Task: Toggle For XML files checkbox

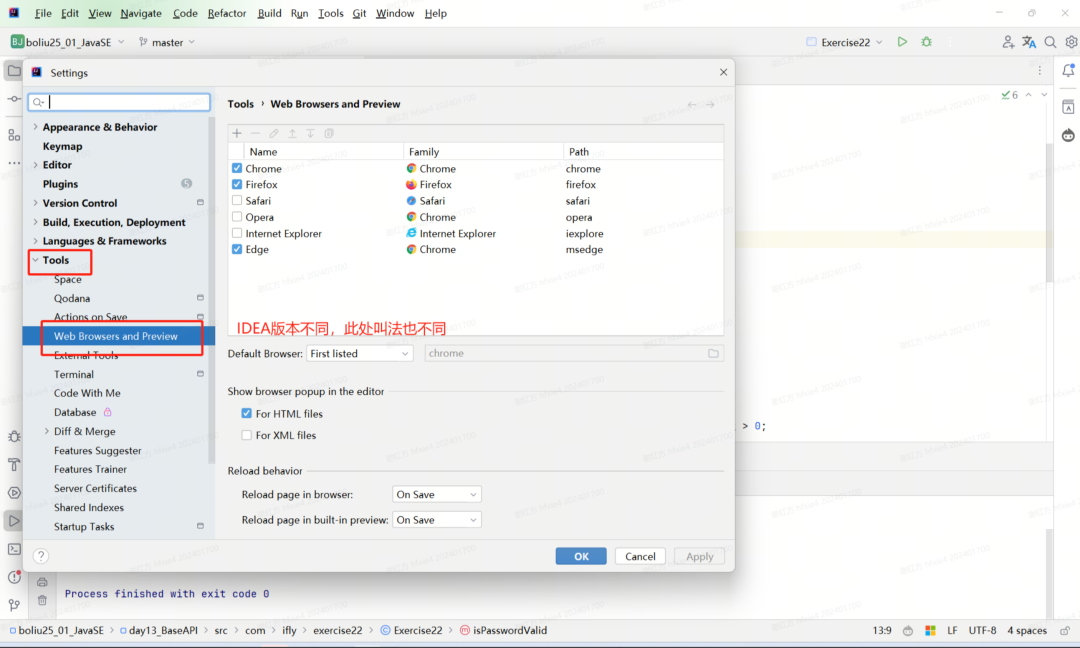Action: (246, 435)
